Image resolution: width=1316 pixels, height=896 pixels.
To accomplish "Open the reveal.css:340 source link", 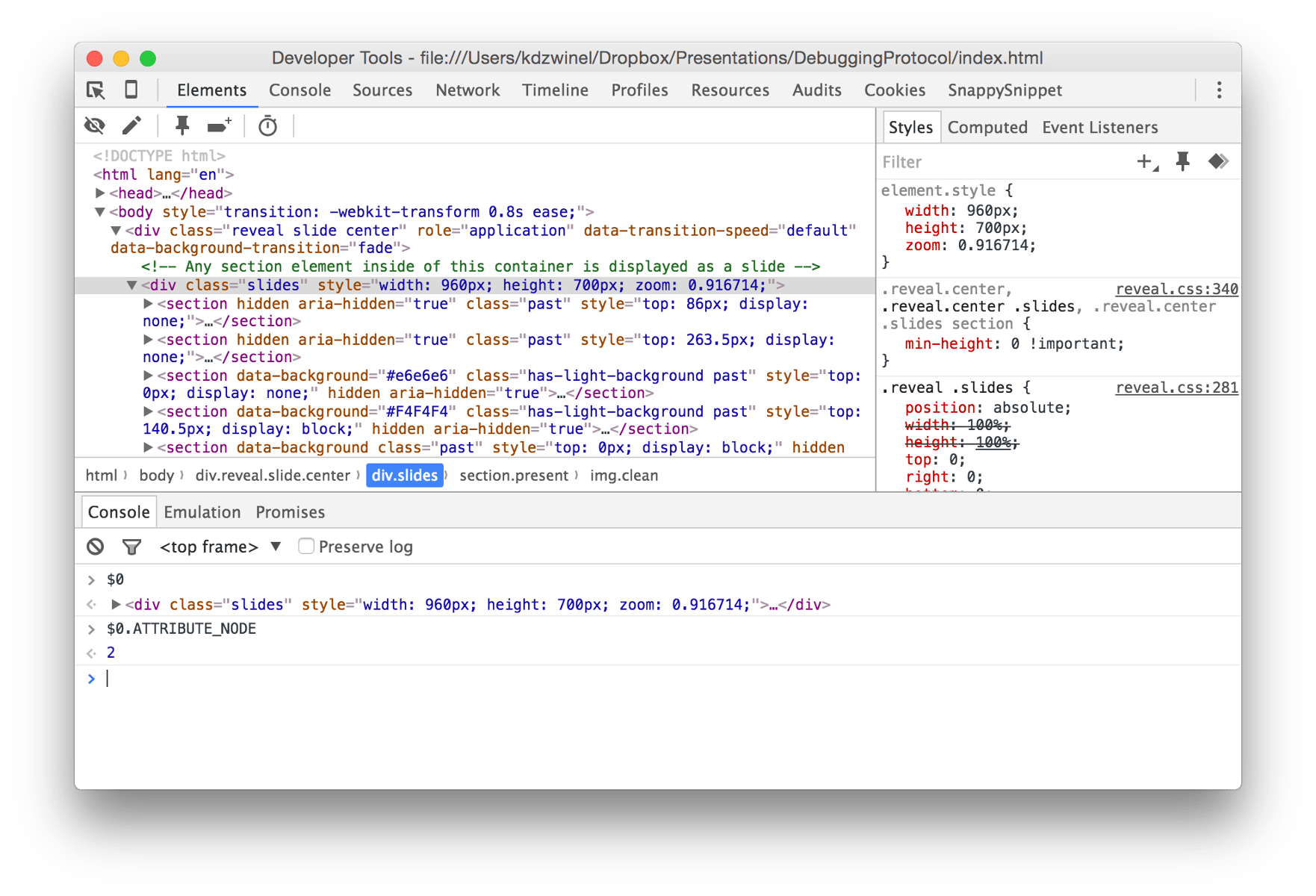I will pos(1176,289).
